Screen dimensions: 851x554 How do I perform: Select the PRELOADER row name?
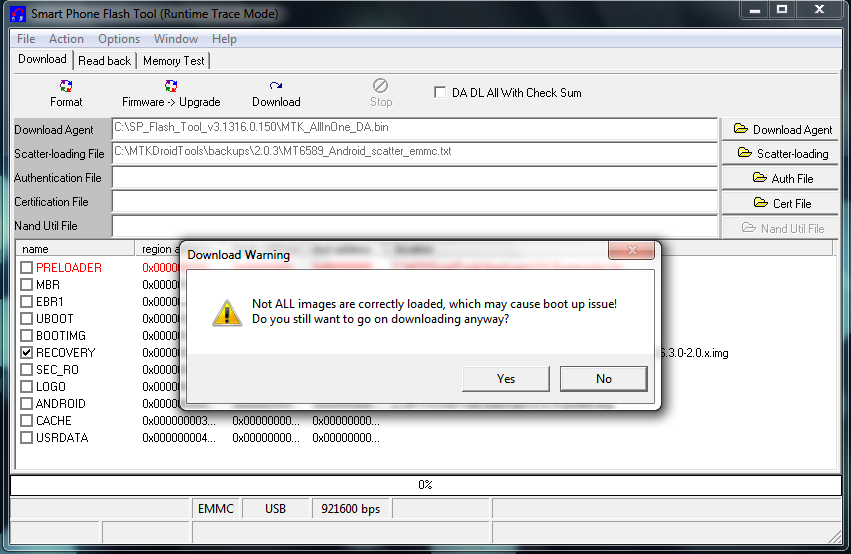coord(68,268)
